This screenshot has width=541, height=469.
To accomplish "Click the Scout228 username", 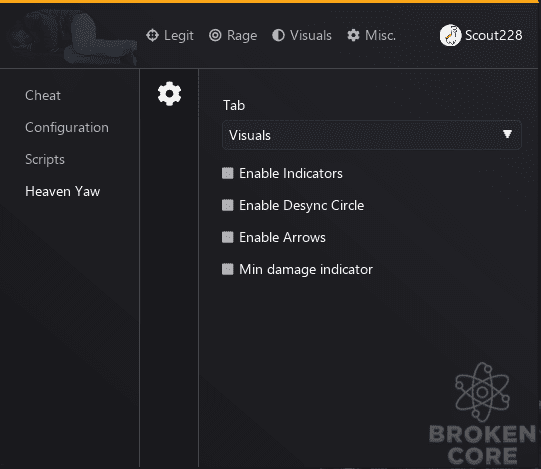I will click(494, 35).
